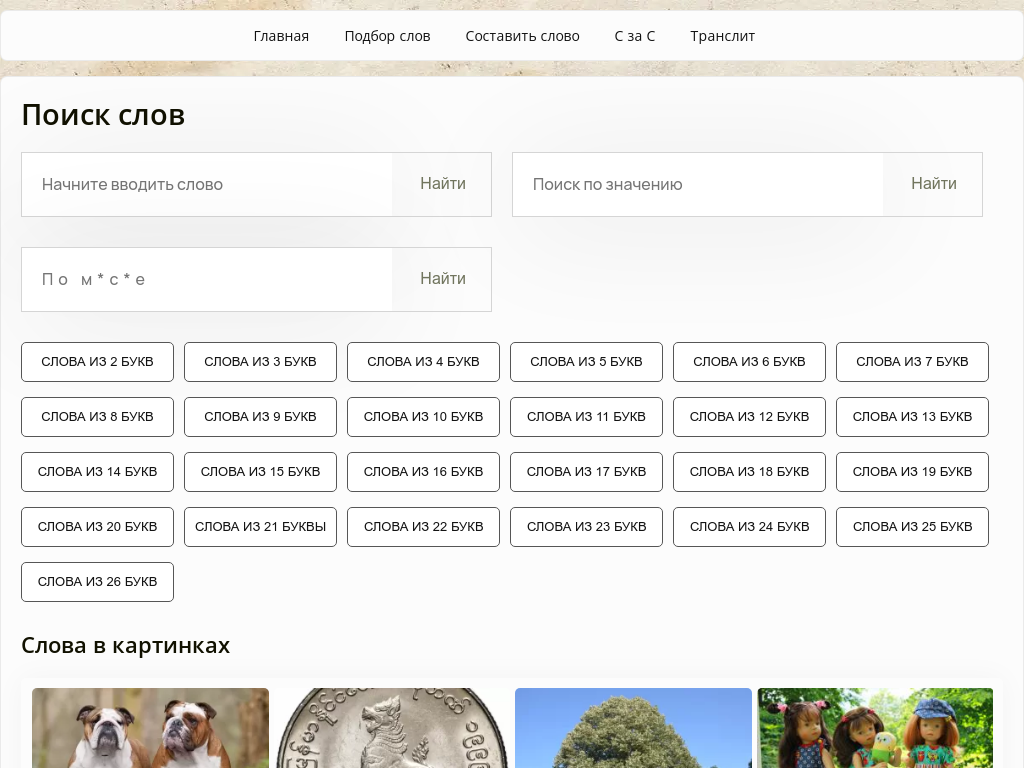Open СЛОВА ИЗ 24 БУКВ list

click(x=749, y=527)
